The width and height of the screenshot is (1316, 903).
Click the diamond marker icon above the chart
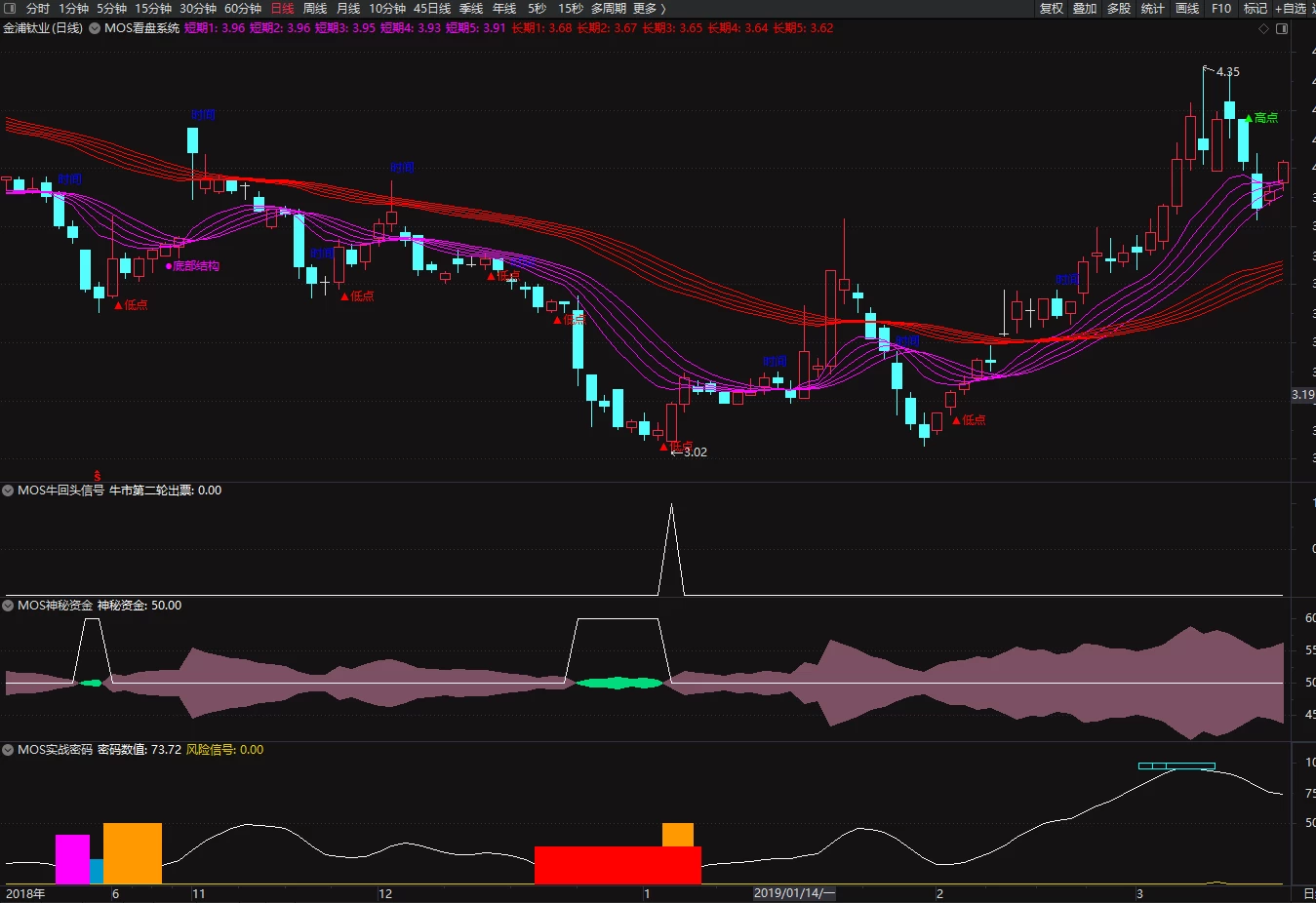(1263, 28)
